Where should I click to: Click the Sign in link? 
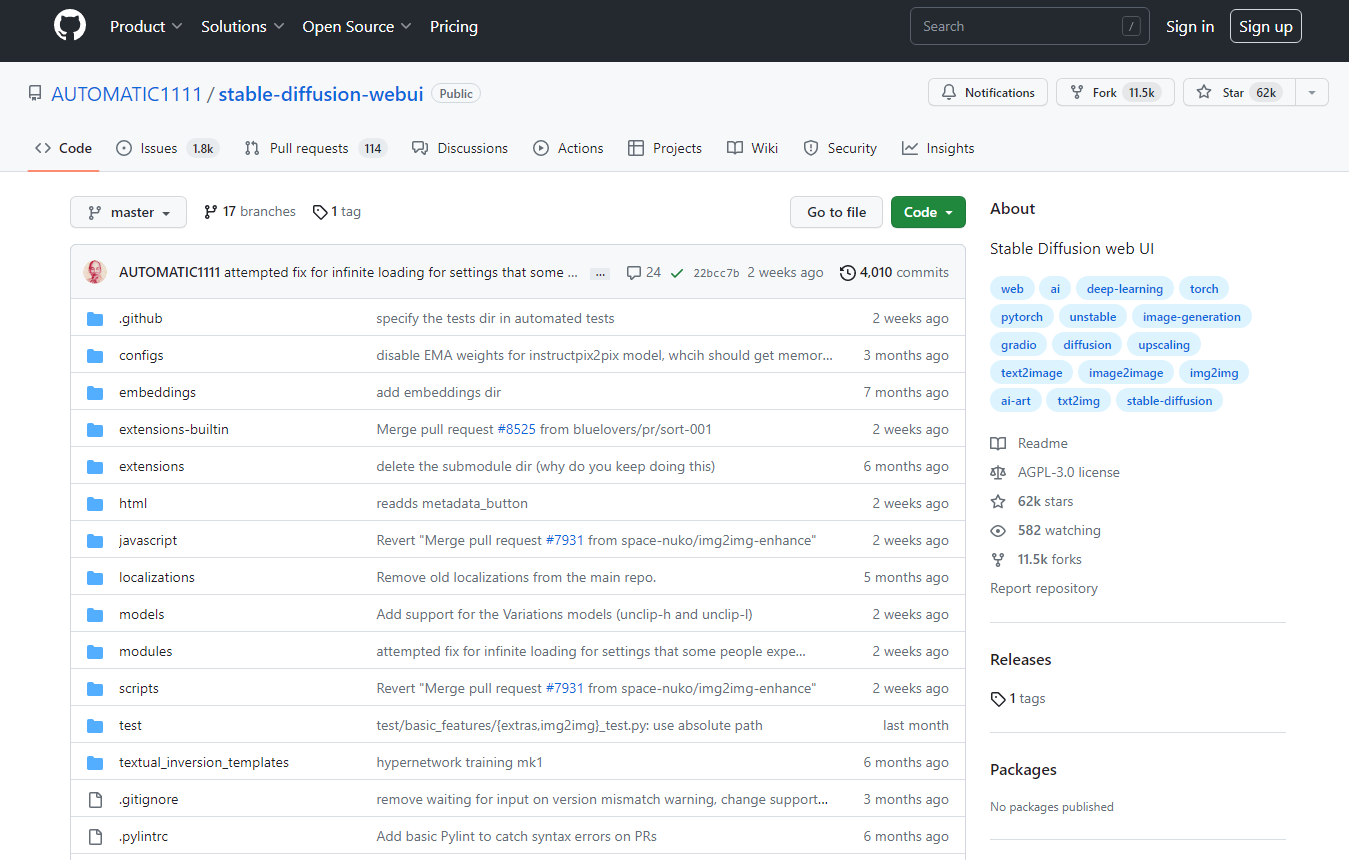tap(1190, 27)
